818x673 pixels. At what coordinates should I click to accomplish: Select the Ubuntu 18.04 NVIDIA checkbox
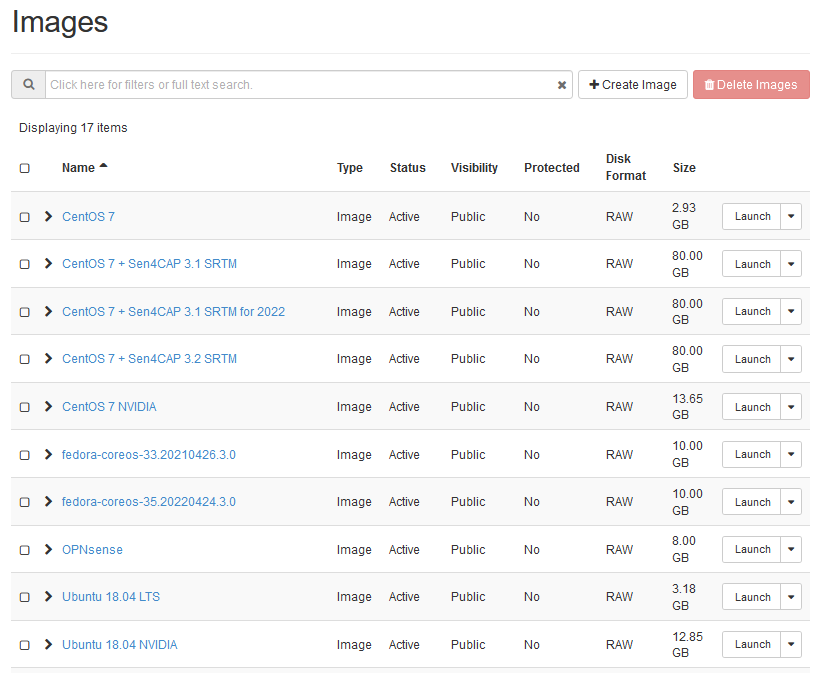coord(25,645)
